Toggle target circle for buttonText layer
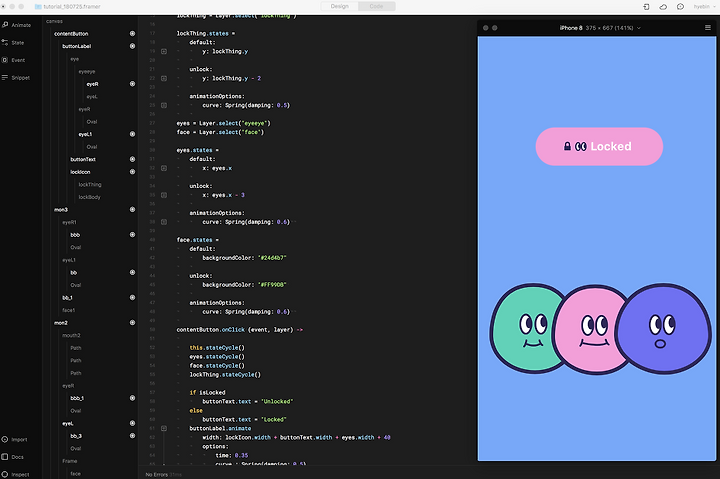This screenshot has width=720, height=479. [132, 159]
